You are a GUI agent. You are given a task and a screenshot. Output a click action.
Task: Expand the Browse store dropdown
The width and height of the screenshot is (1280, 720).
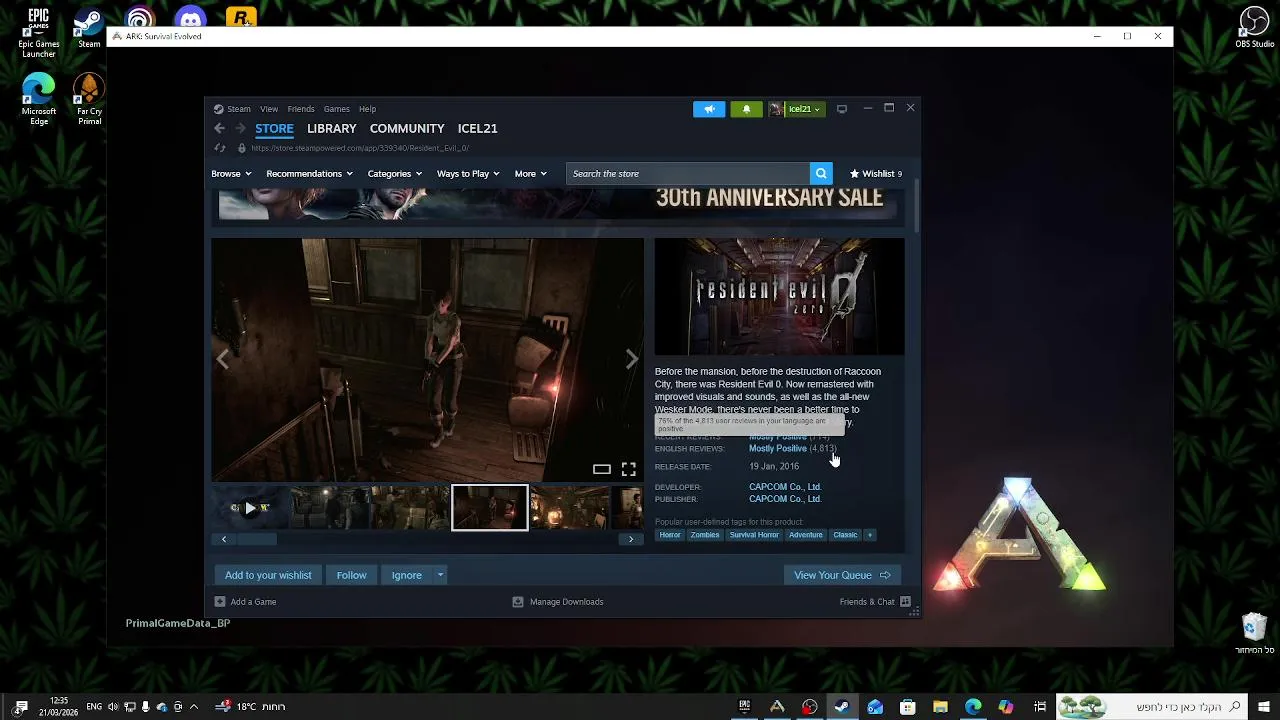tap(230, 174)
